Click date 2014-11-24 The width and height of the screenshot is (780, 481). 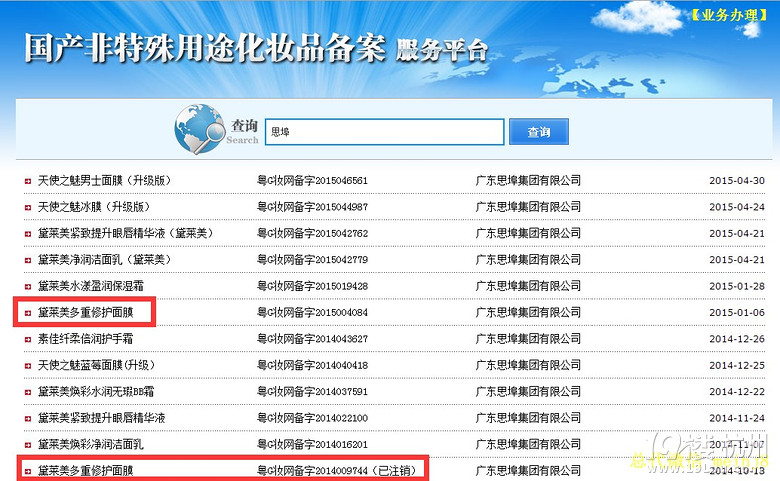(737, 418)
